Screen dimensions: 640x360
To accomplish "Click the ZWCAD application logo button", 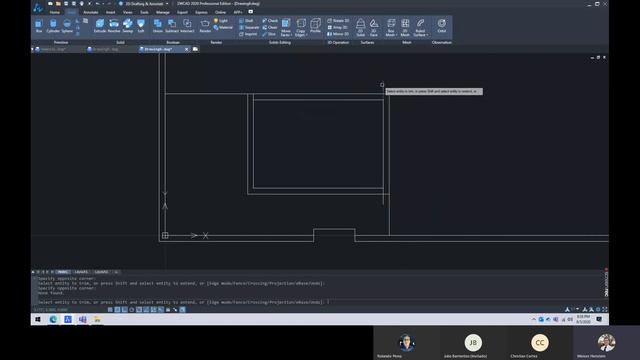I will click(x=38, y=7).
